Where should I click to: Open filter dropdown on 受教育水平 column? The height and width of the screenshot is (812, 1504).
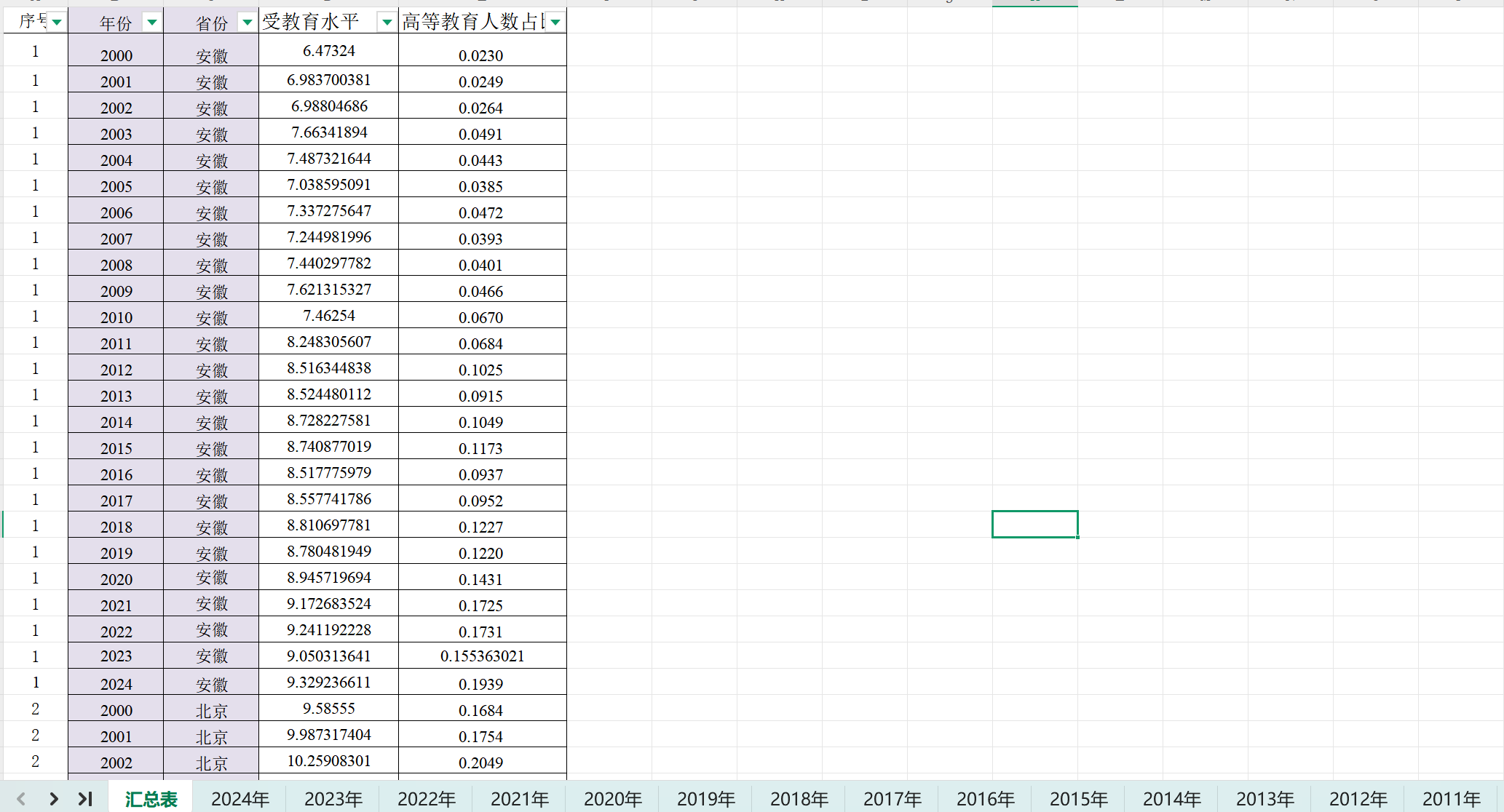[x=387, y=23]
